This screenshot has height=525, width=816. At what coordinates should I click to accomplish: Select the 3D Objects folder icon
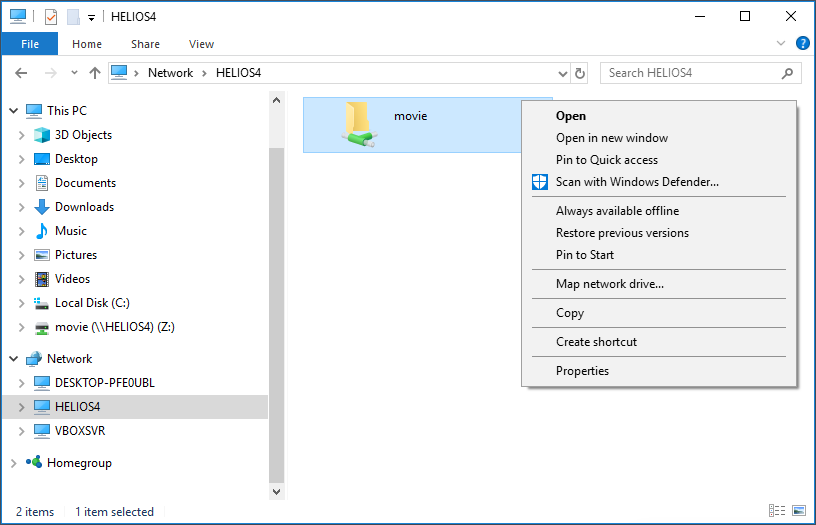tap(42, 135)
